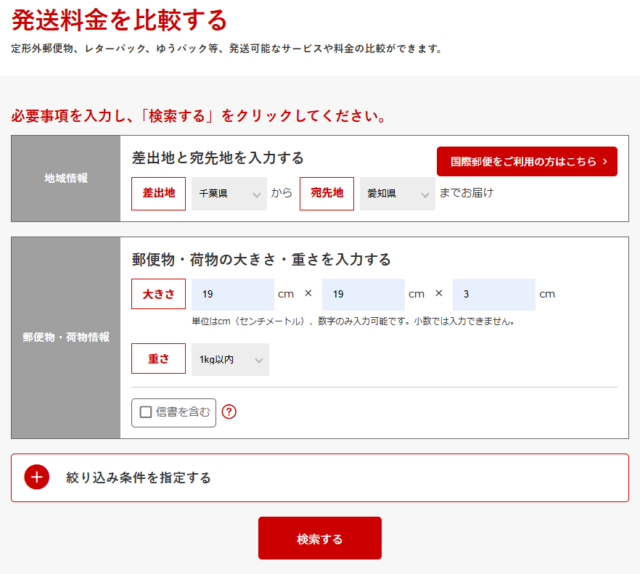This screenshot has width=640, height=574.
Task: Click the middle size input field
Action: (363, 294)
